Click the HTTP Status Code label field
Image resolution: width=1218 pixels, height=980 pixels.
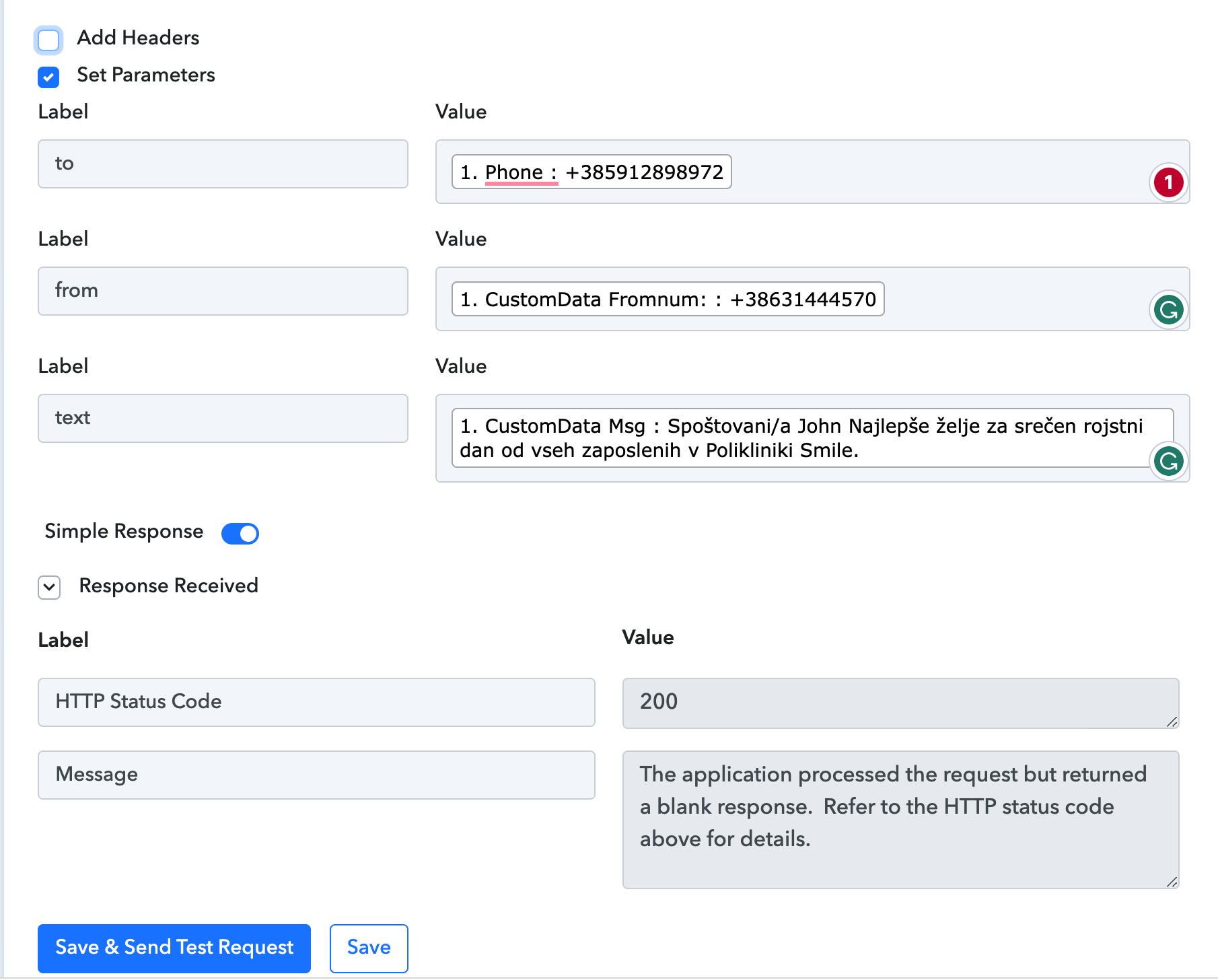[x=316, y=702]
